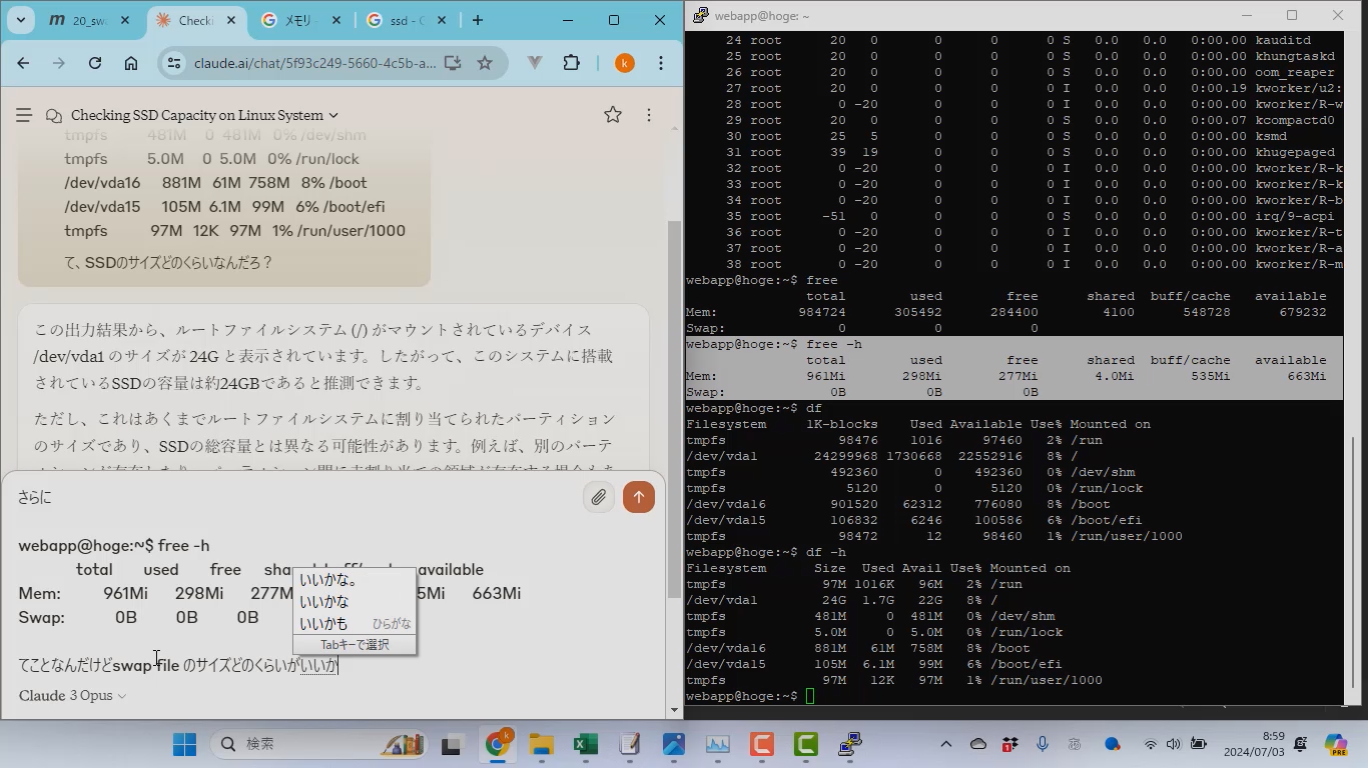Open a new browser tab
1368x768 pixels.
(x=478, y=20)
